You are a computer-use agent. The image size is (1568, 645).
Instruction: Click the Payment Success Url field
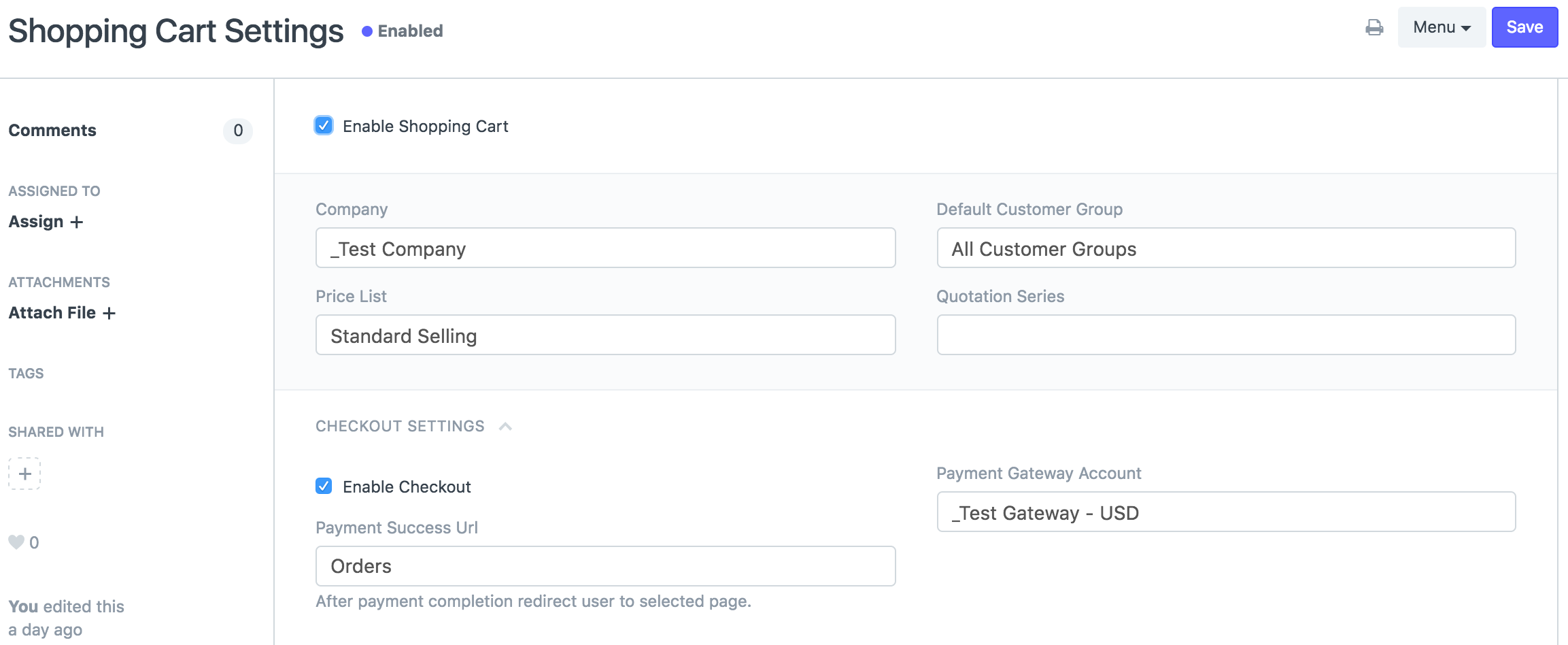point(605,566)
